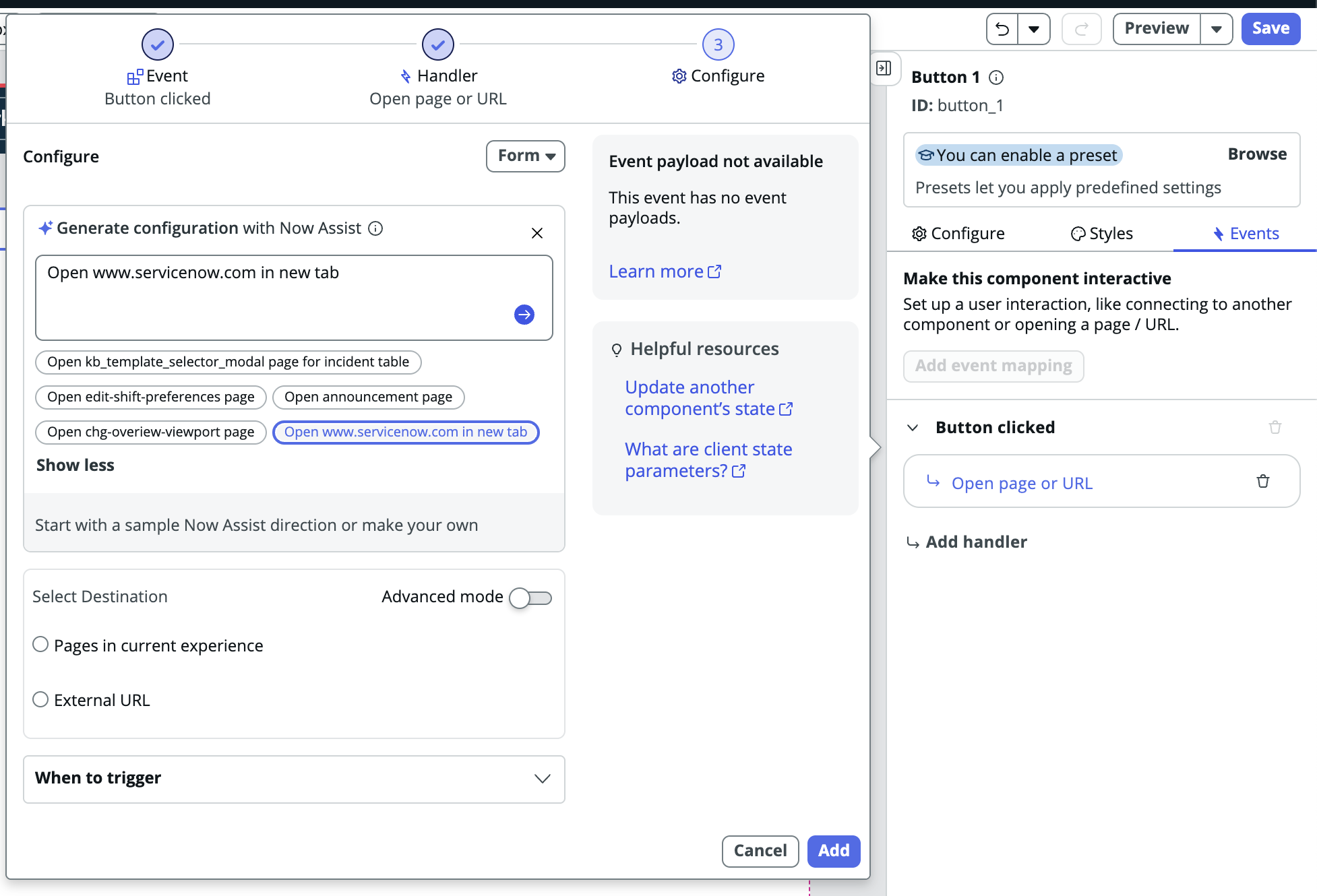Select the kb_template_selector_modal suggestion chip
Screen dimensions: 1317x896
pyautogui.click(x=228, y=362)
